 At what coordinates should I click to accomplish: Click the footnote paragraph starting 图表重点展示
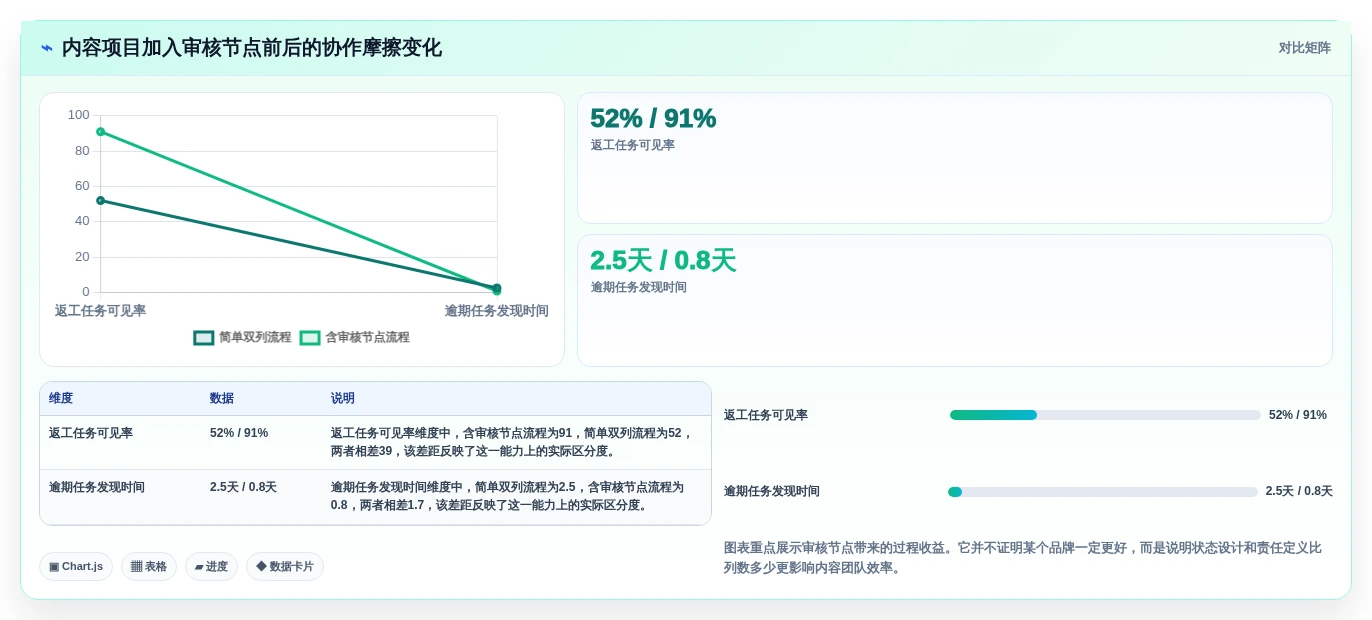1023,558
